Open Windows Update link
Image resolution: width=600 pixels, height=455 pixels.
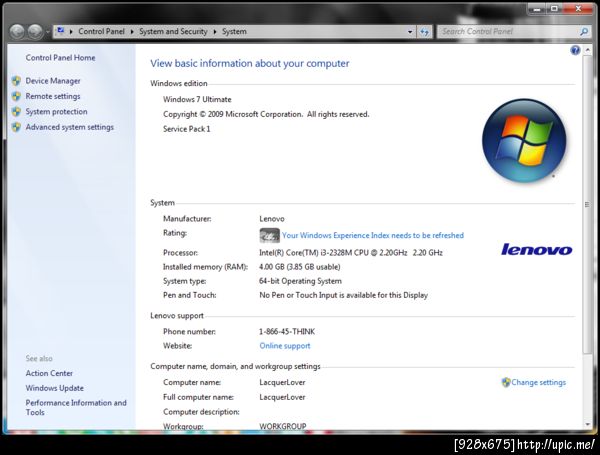(54, 388)
